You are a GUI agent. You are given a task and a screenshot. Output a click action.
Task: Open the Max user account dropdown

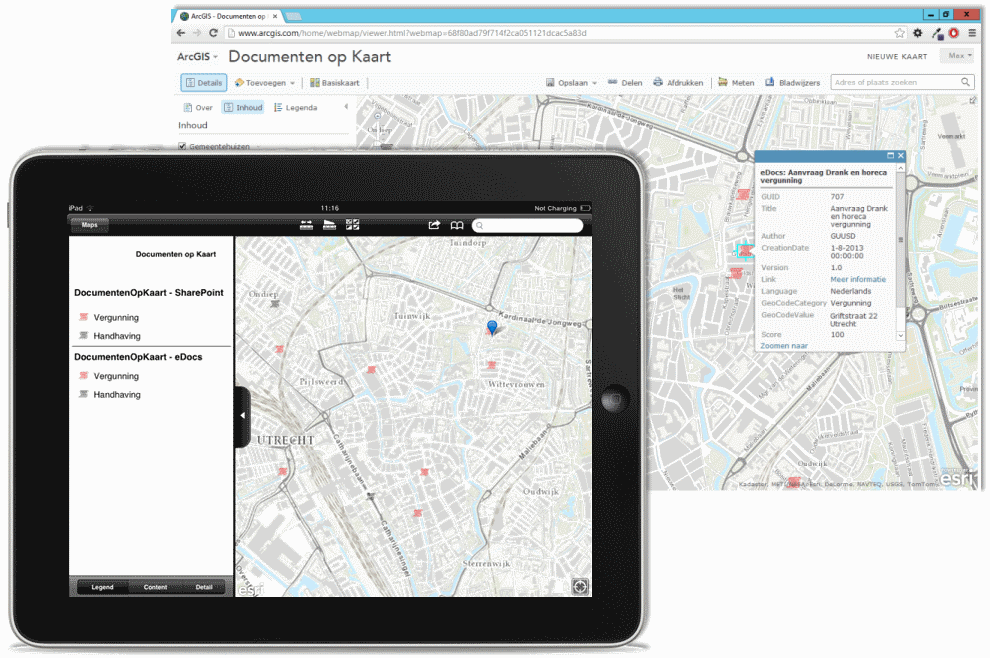coord(959,56)
